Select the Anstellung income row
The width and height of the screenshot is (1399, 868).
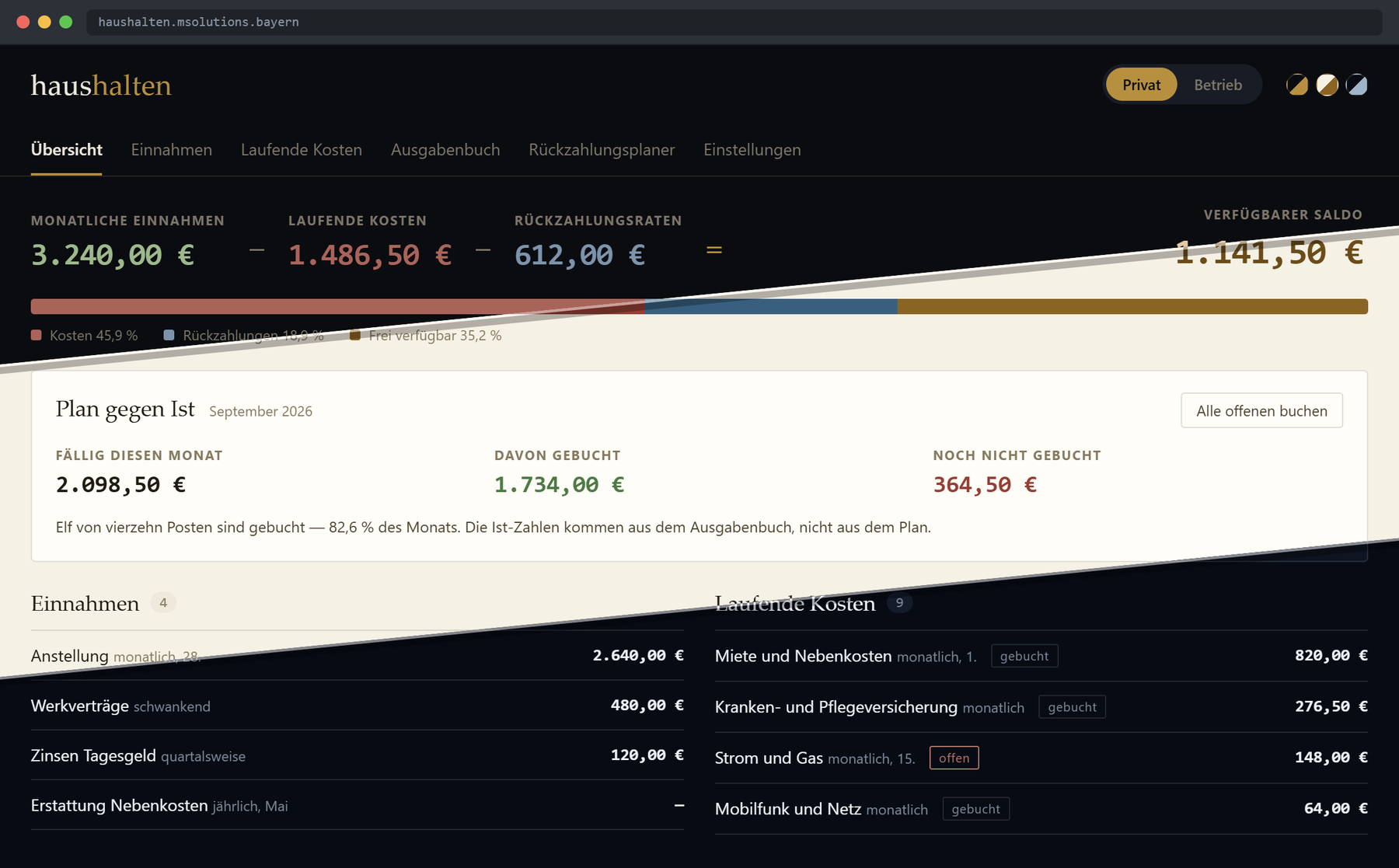click(x=358, y=656)
